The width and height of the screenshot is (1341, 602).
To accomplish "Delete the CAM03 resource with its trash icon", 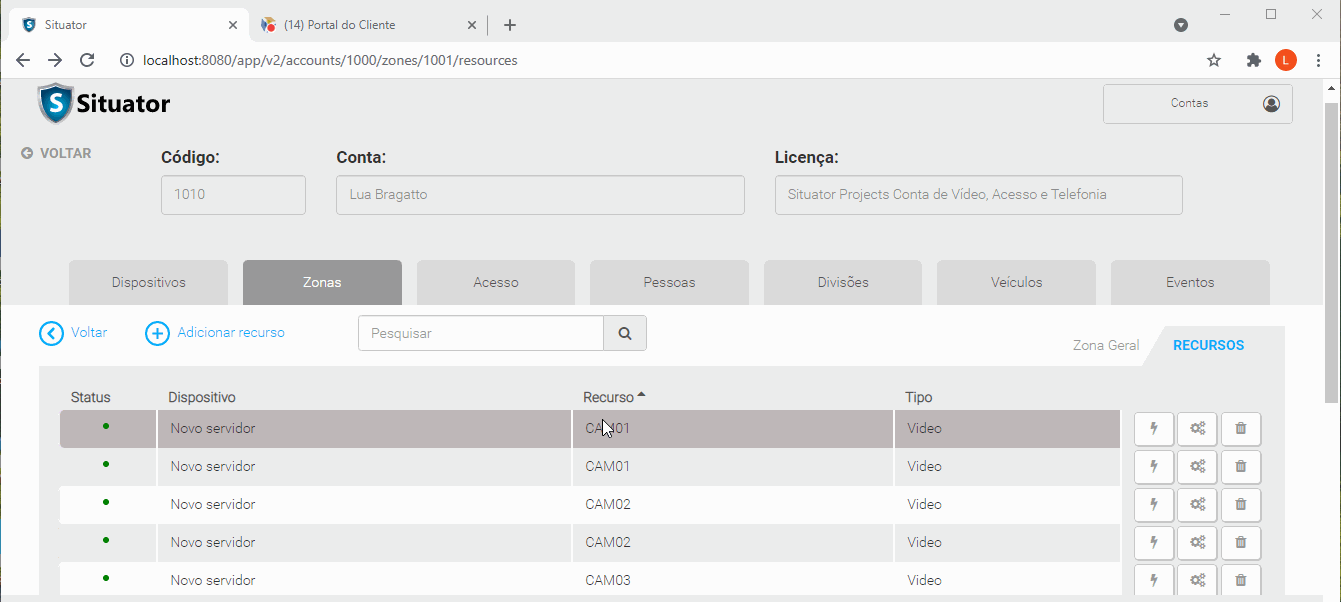I will point(1240,580).
